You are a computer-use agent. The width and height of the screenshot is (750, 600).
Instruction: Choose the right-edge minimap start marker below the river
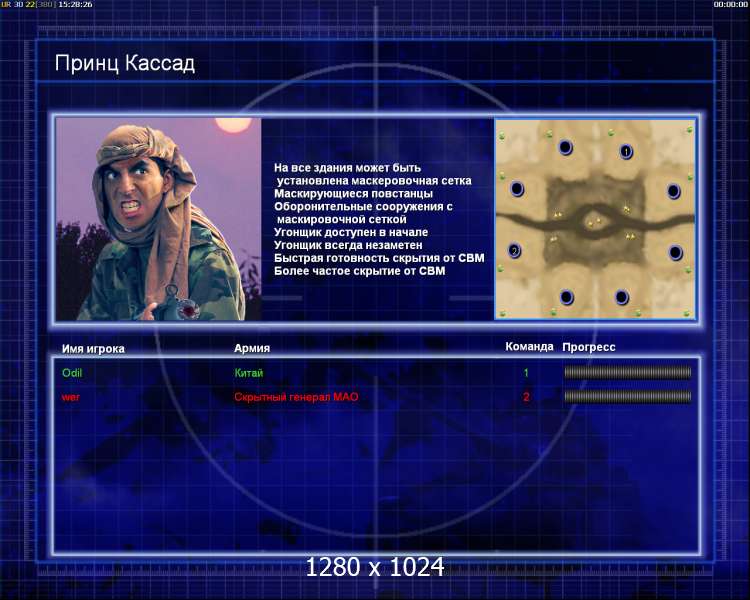[x=675, y=252]
